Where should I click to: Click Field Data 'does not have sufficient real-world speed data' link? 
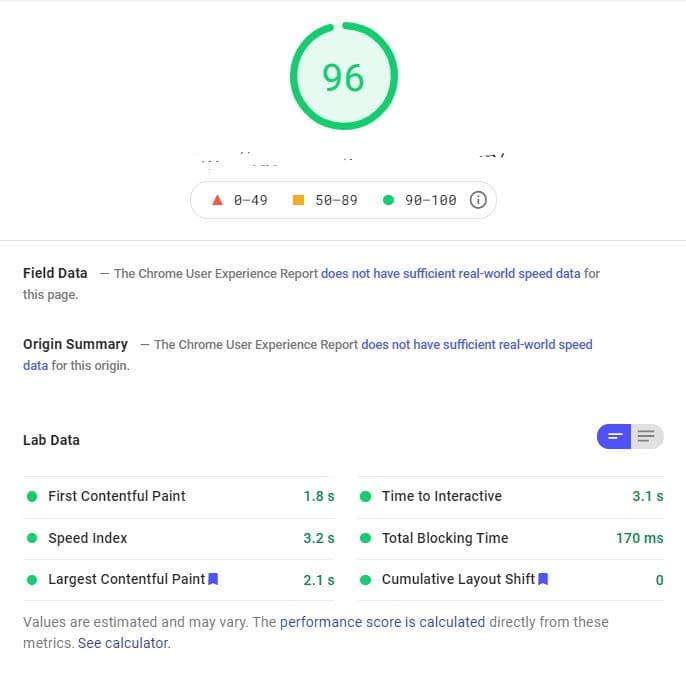point(450,273)
